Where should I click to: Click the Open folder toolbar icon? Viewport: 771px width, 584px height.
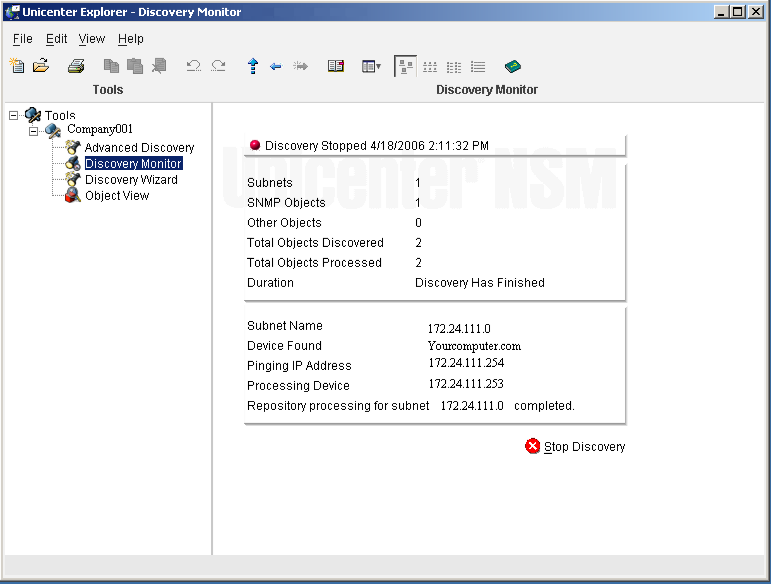pyautogui.click(x=41, y=66)
